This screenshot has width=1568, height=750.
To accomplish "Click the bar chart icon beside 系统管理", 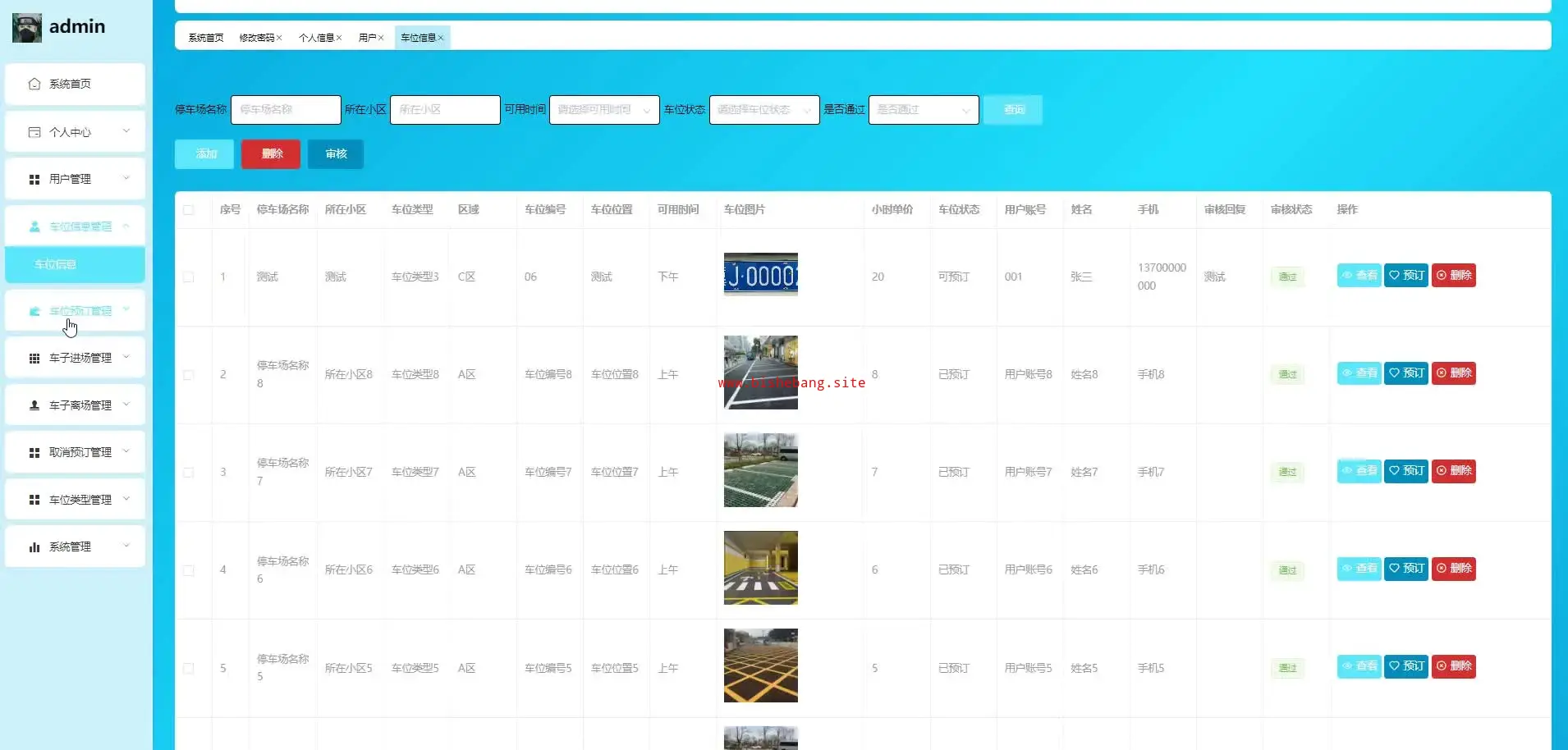I will (x=34, y=546).
